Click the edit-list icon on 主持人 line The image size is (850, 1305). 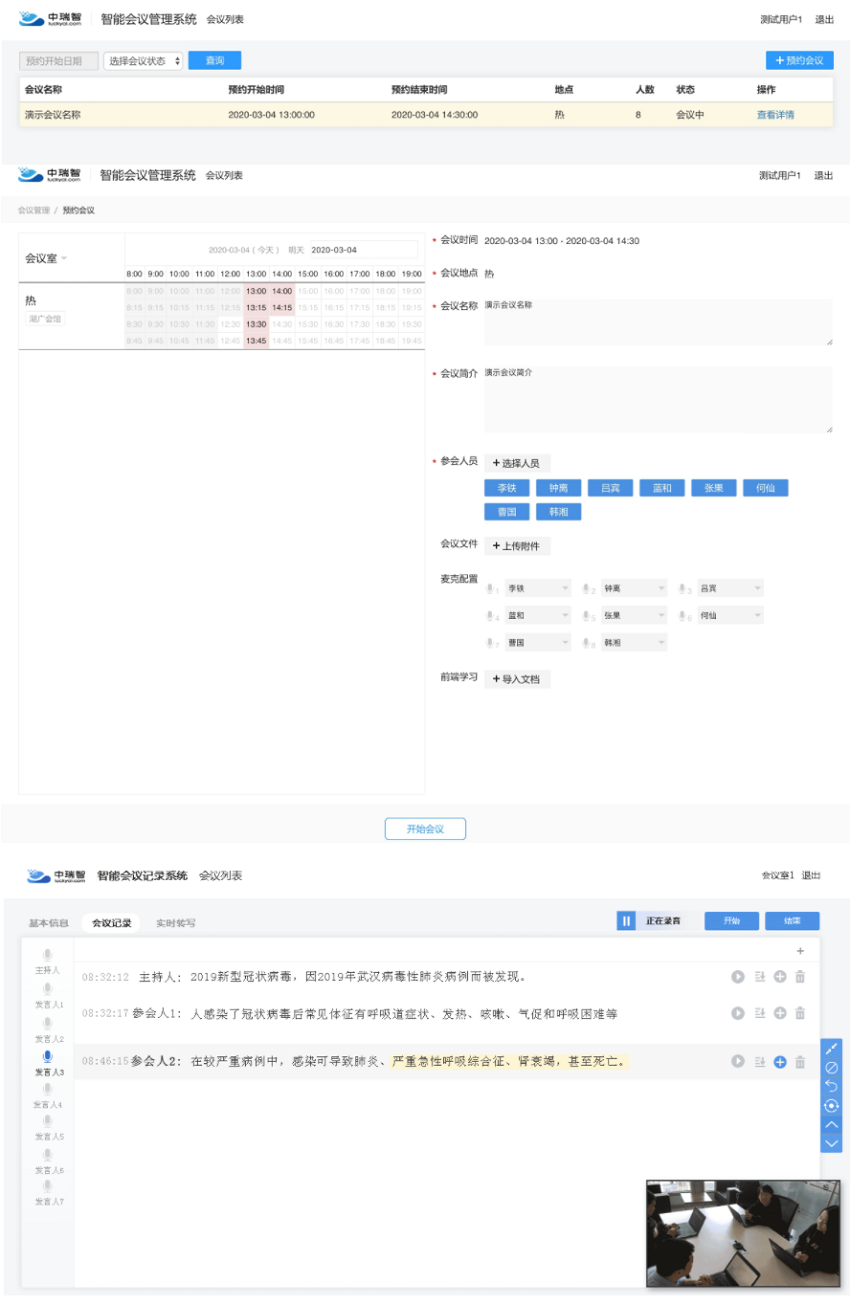pos(760,977)
